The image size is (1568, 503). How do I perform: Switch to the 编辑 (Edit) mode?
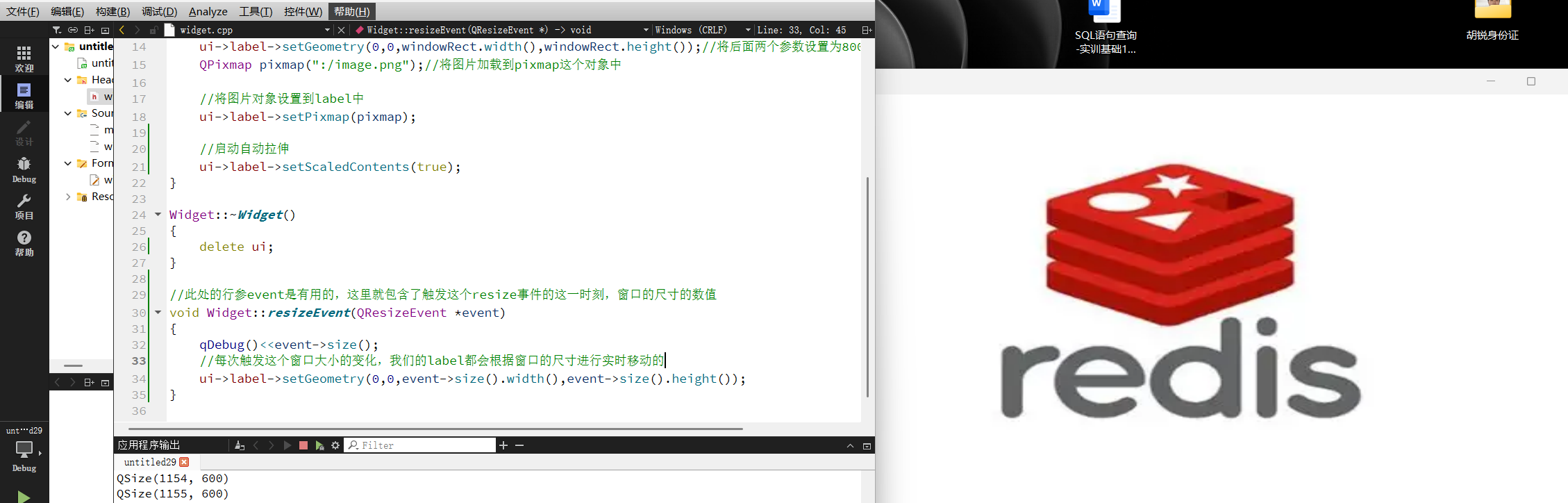(x=24, y=96)
